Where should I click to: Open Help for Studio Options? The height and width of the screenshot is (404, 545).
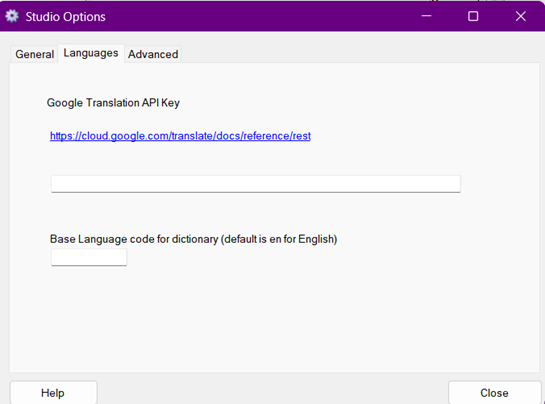[54, 393]
